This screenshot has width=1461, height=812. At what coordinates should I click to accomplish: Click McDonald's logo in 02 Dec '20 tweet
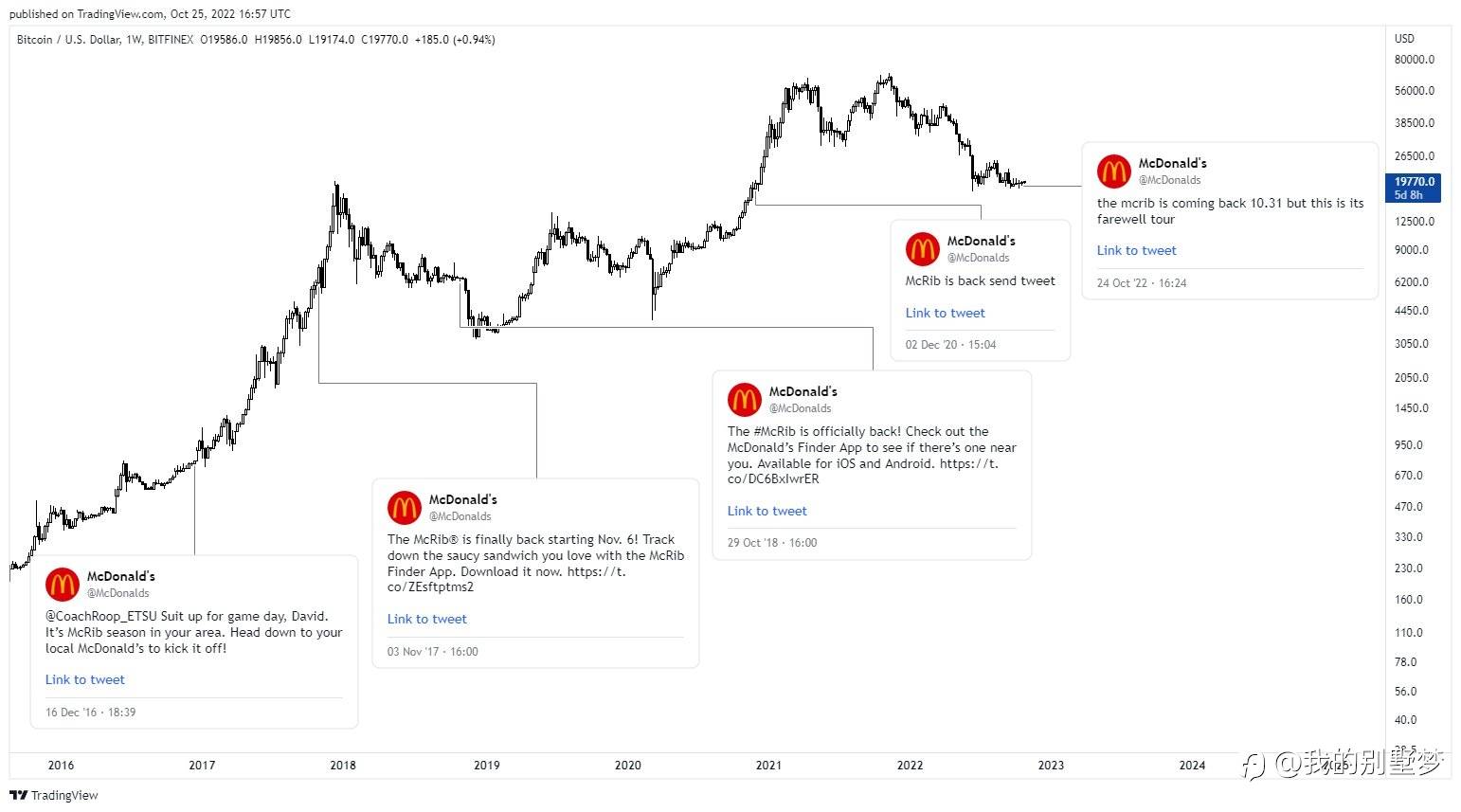923,249
